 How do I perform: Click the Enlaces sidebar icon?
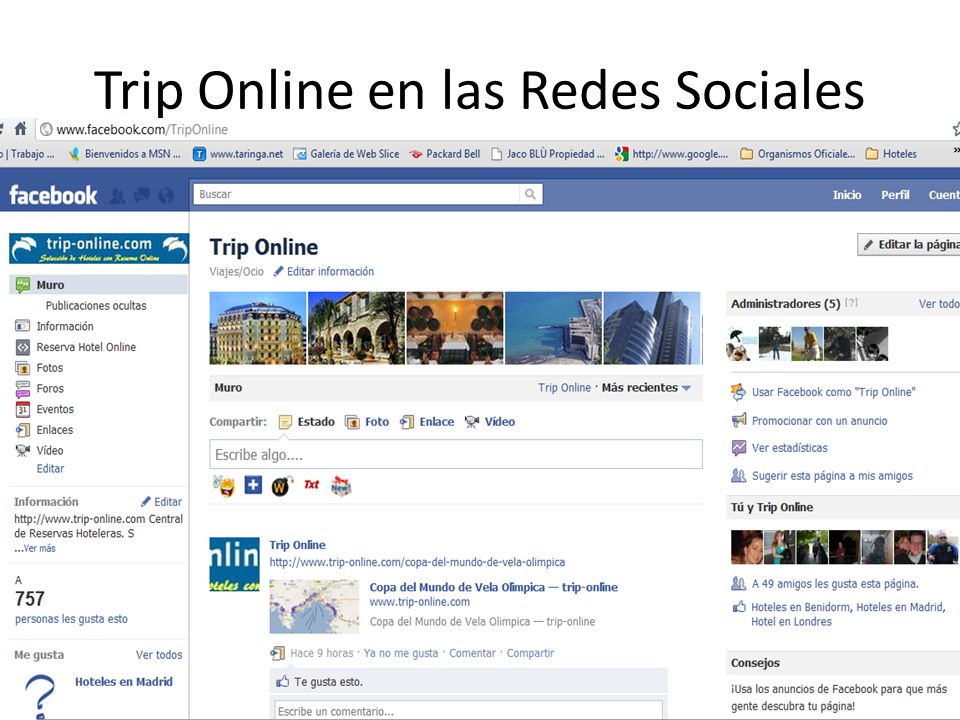click(23, 430)
